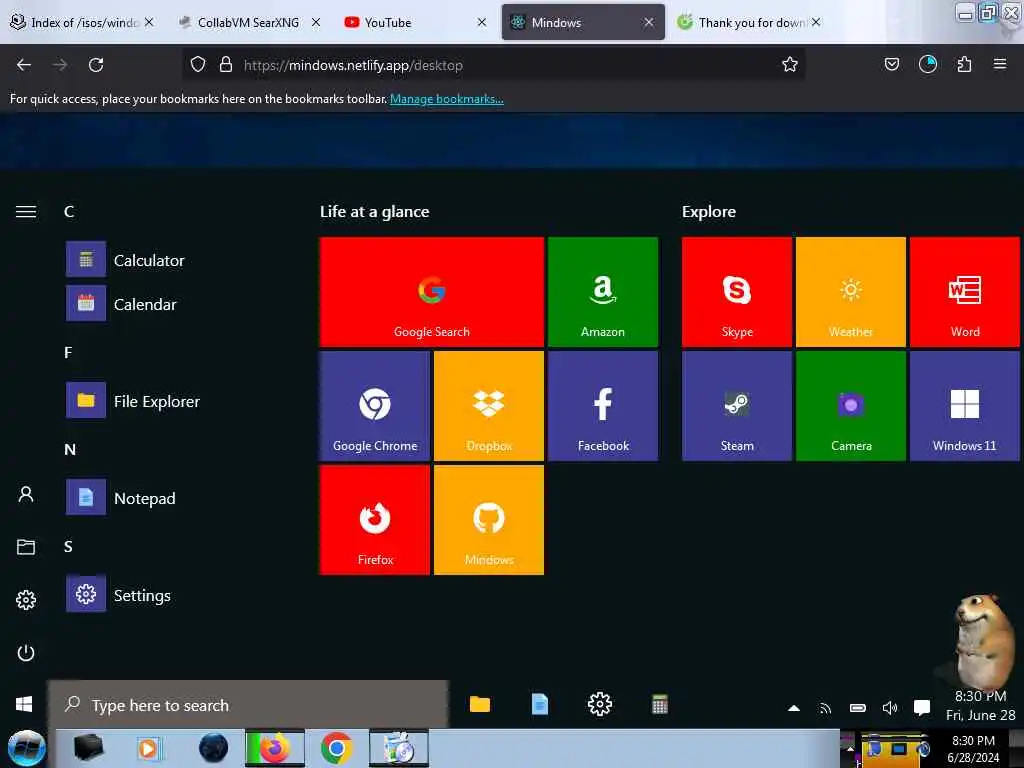Open Firefox on the host taskbar

click(x=274, y=748)
